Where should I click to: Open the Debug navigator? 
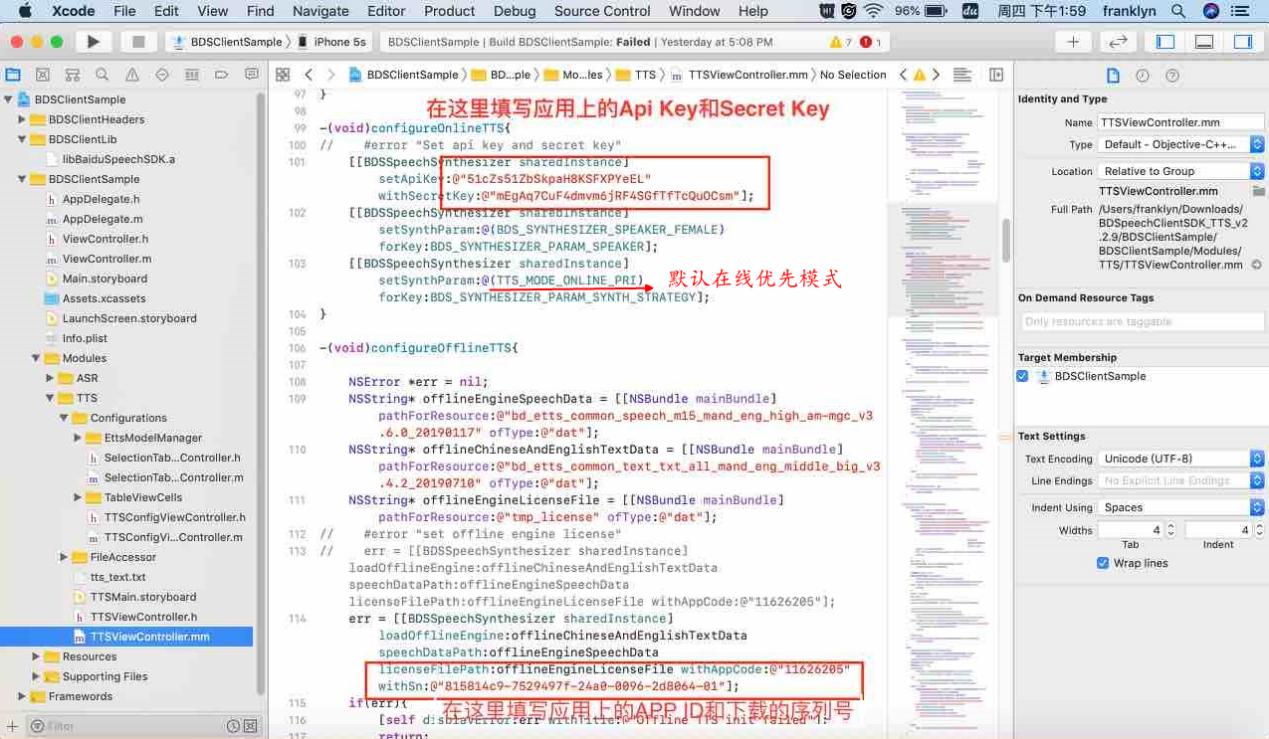tap(191, 75)
